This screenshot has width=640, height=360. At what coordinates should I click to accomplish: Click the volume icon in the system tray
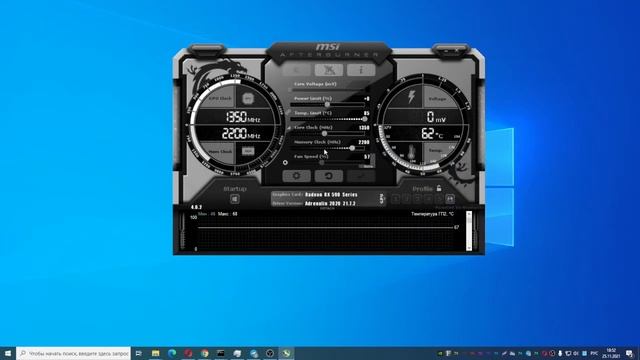click(x=576, y=353)
